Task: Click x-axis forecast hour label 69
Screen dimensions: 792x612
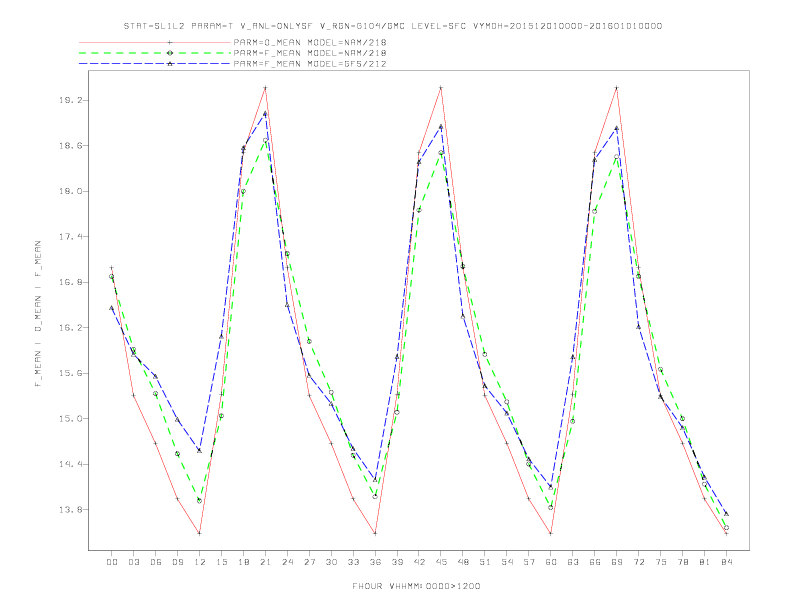Action: 617,562
